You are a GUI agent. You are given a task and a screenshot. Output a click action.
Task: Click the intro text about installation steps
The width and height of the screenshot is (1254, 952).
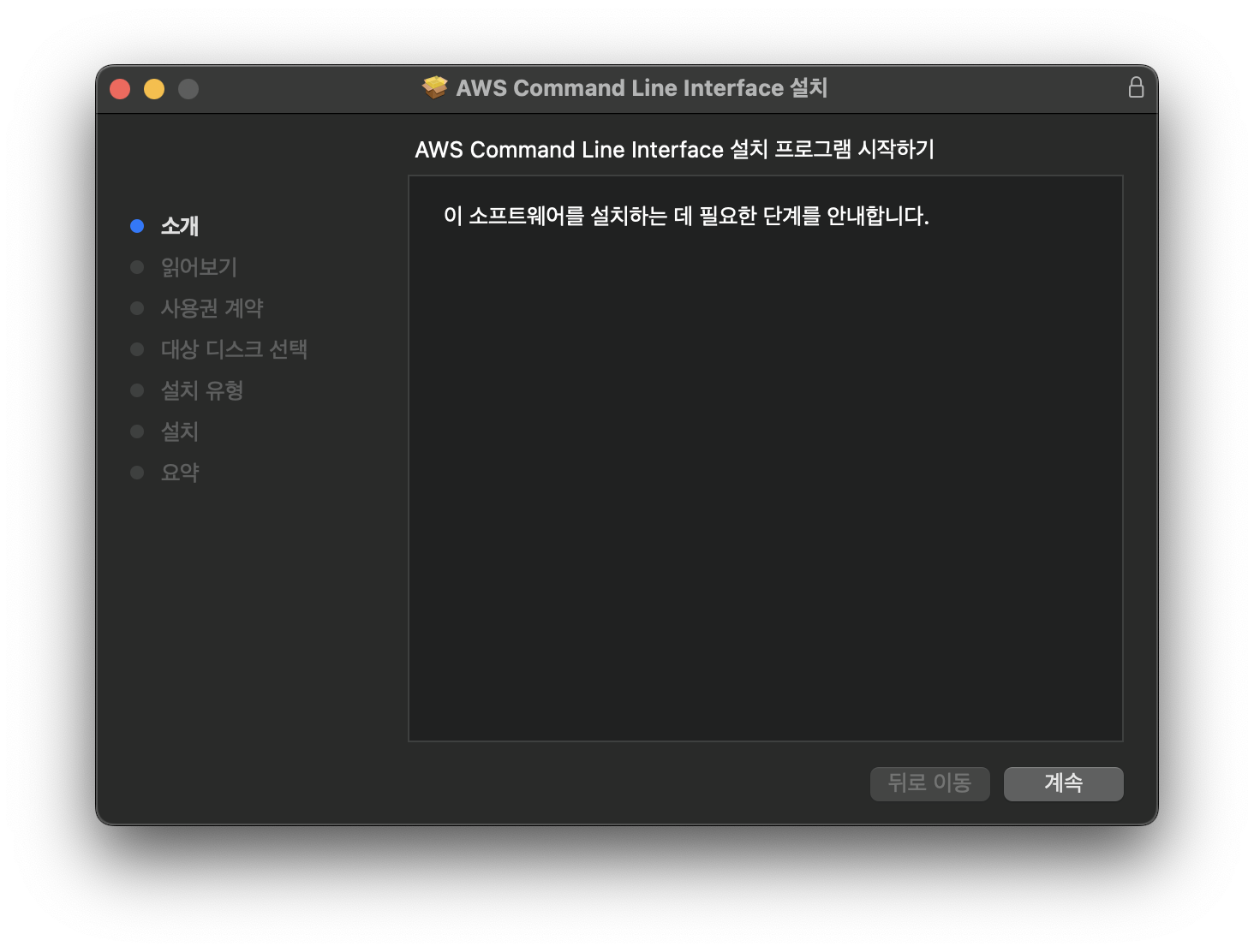click(x=686, y=216)
